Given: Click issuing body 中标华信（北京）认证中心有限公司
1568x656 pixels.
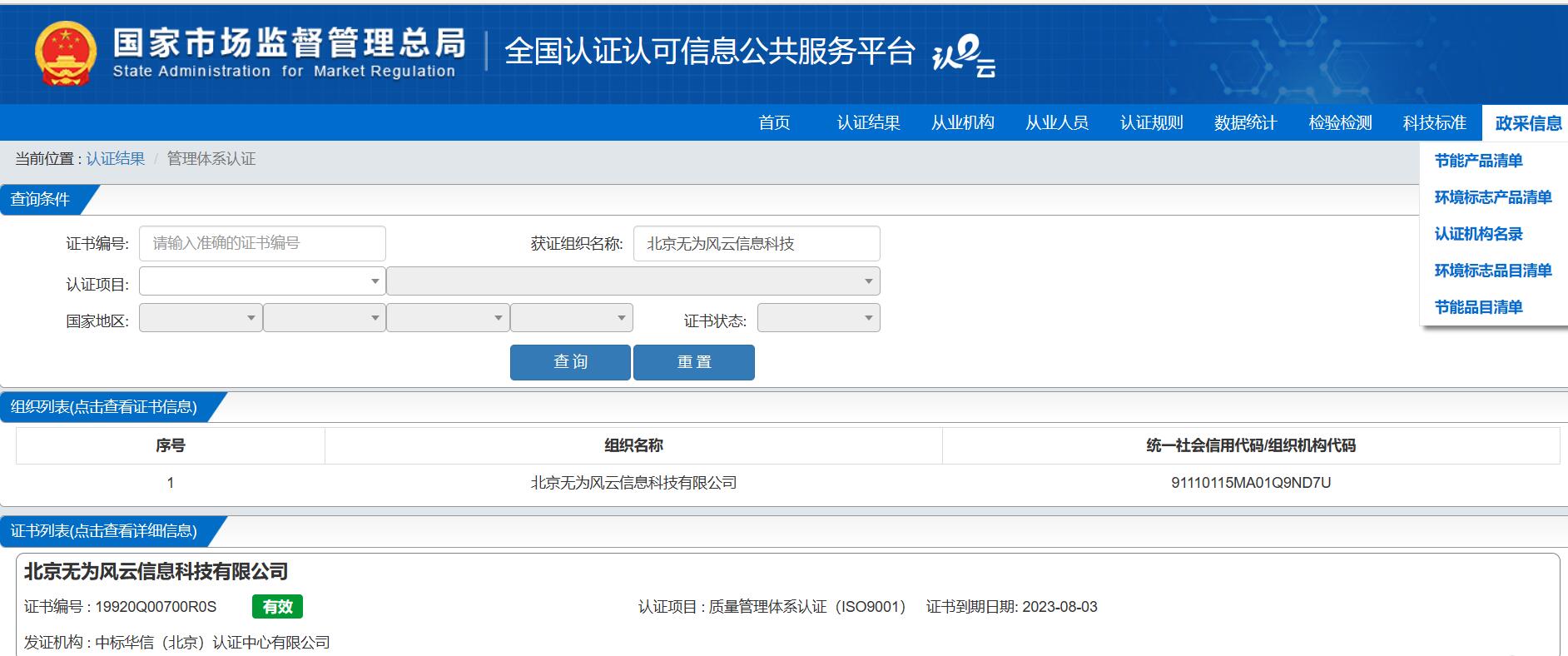Looking at the screenshot, I should 212,643.
